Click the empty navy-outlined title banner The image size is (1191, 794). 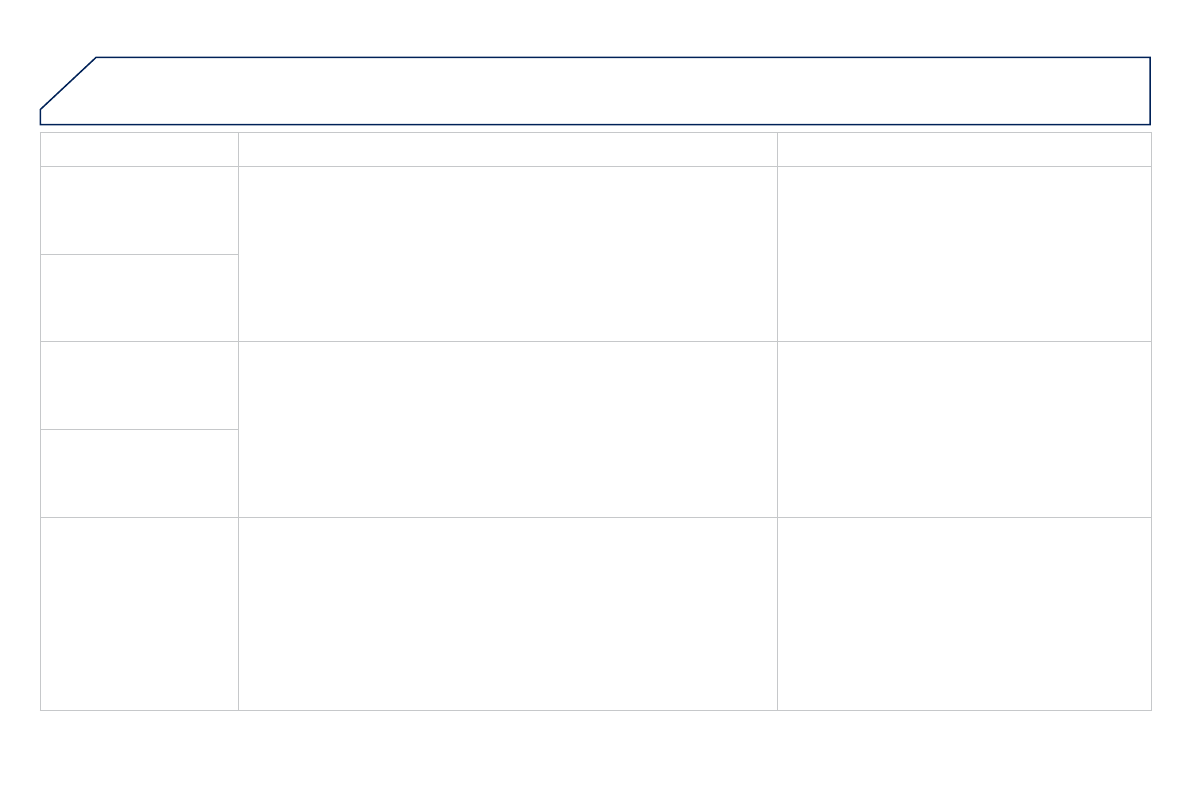620,91
